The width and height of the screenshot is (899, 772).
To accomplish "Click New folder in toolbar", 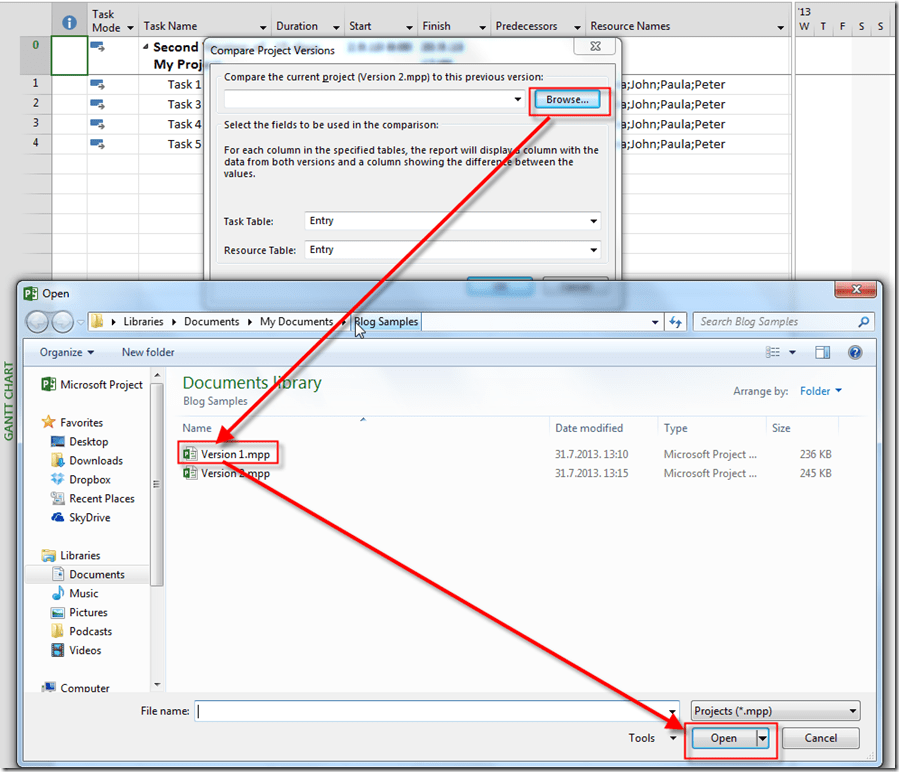I will tap(148, 352).
